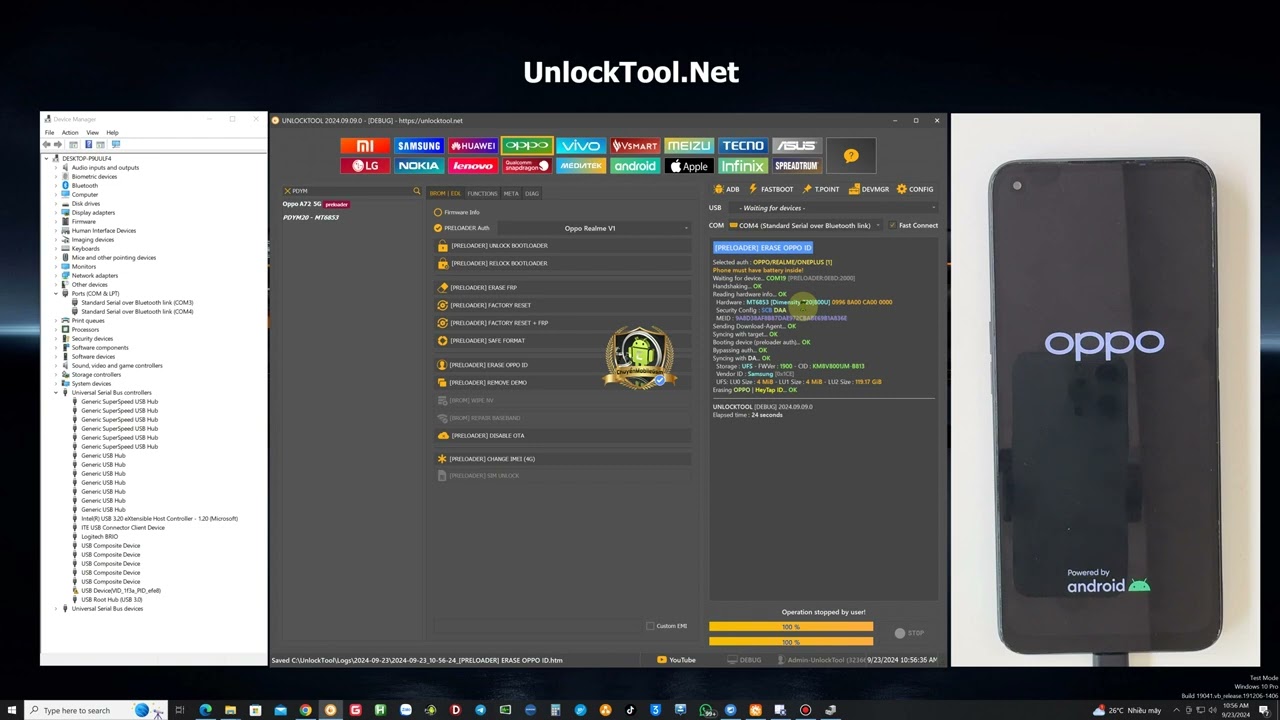Select the Apple brand icon
Screen dimensions: 1280x720
[x=689, y=166]
